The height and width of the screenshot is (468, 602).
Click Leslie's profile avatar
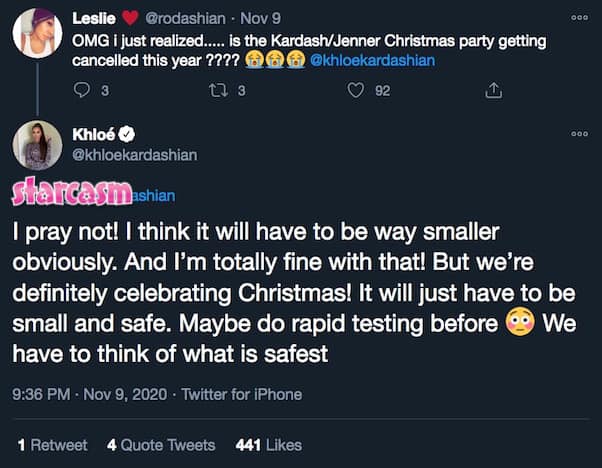tap(38, 33)
